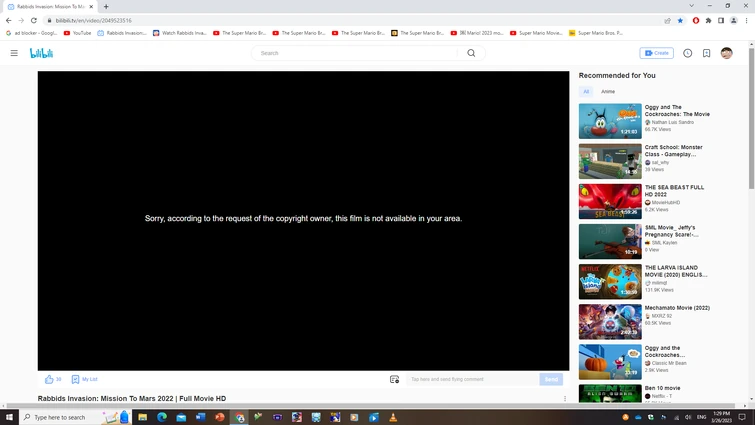Open the Chrome extensions puzzle icon
This screenshot has height=425, width=755.
click(x=708, y=21)
